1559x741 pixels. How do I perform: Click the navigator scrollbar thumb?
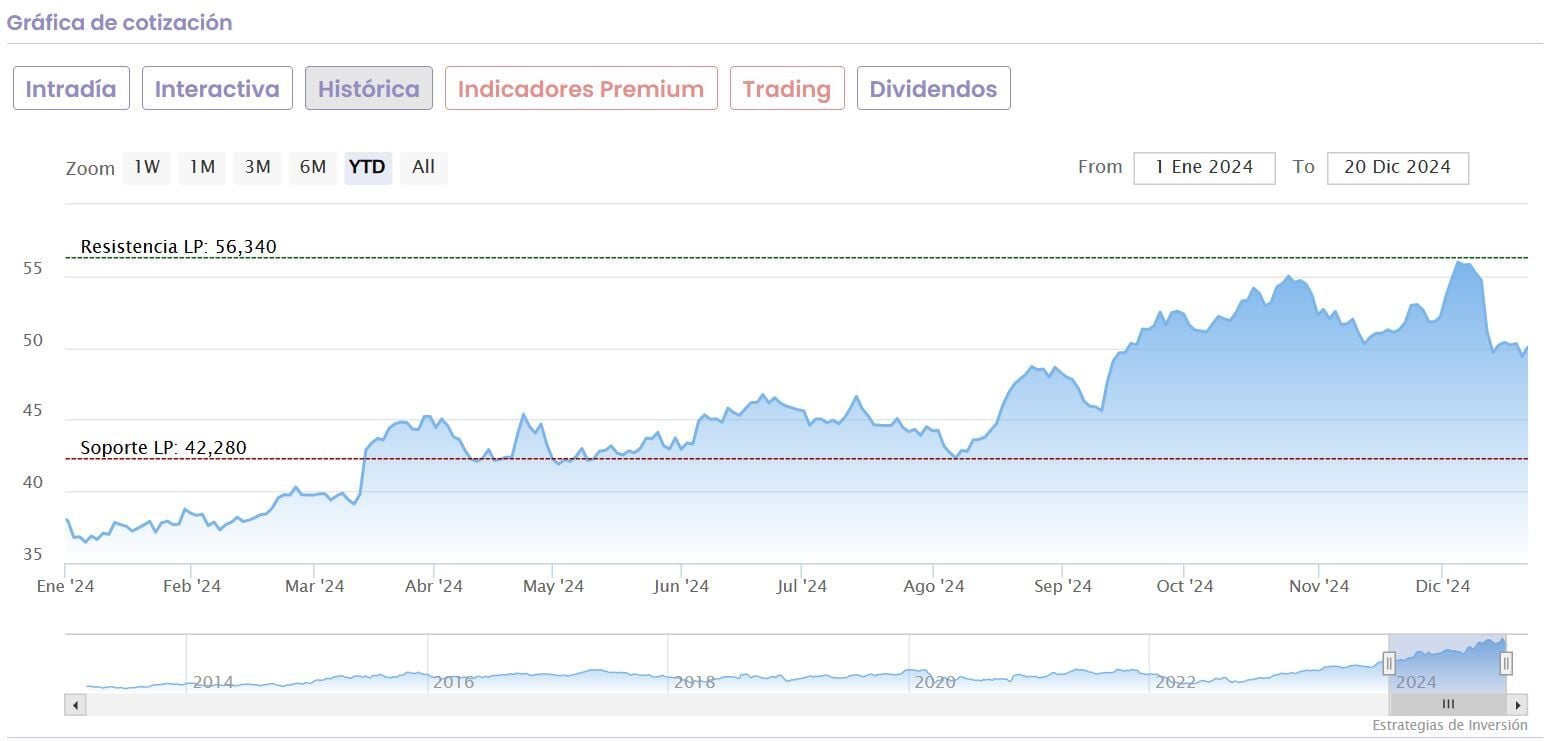(x=1447, y=705)
